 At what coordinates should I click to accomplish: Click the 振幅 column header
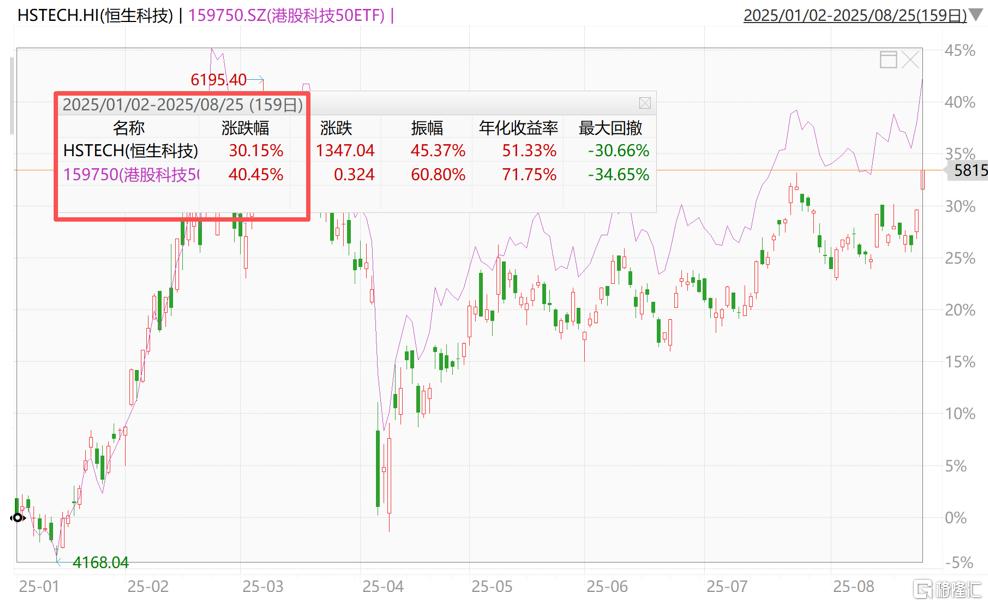point(427,128)
